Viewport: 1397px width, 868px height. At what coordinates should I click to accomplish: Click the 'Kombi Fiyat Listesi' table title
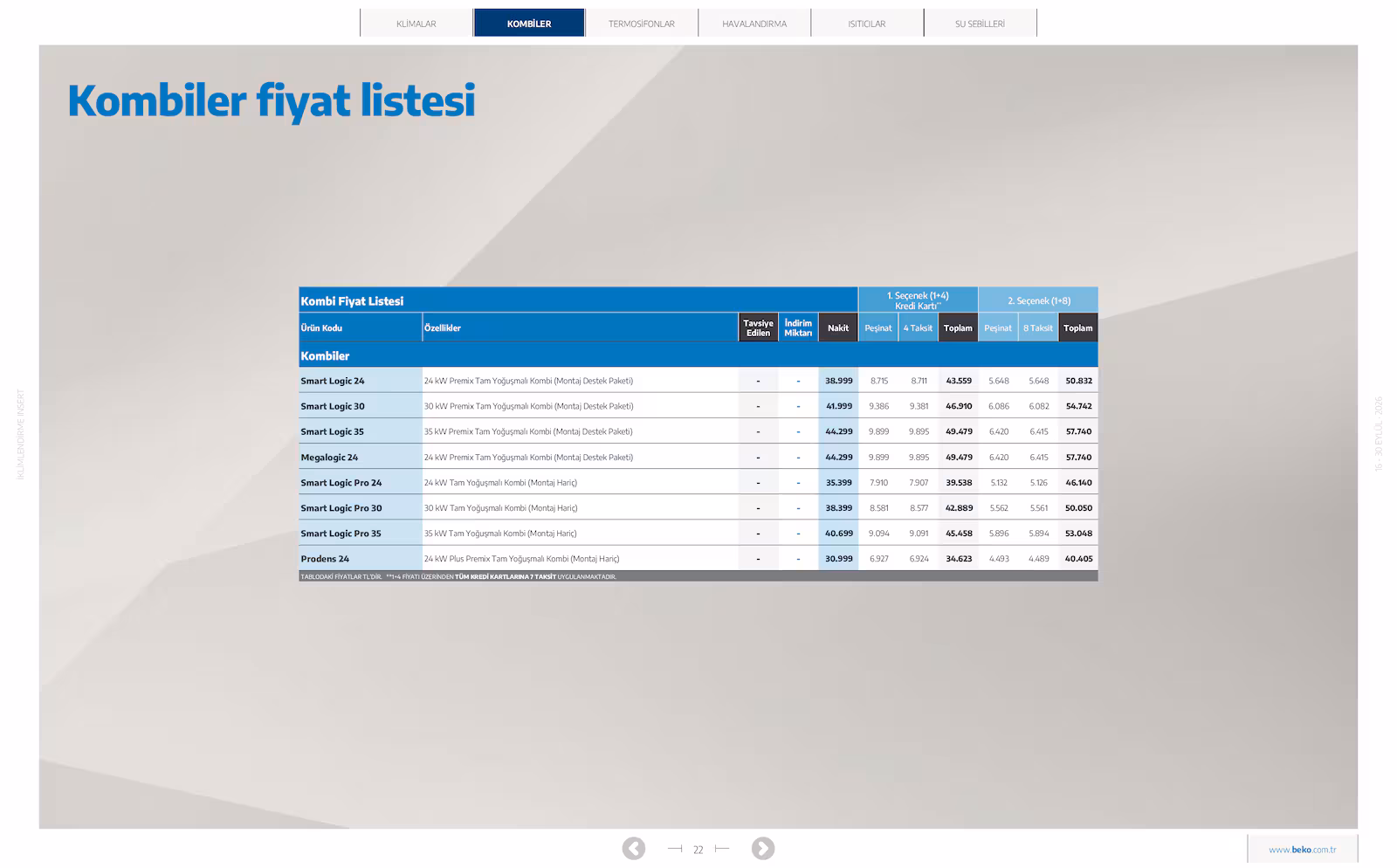pyautogui.click(x=352, y=301)
